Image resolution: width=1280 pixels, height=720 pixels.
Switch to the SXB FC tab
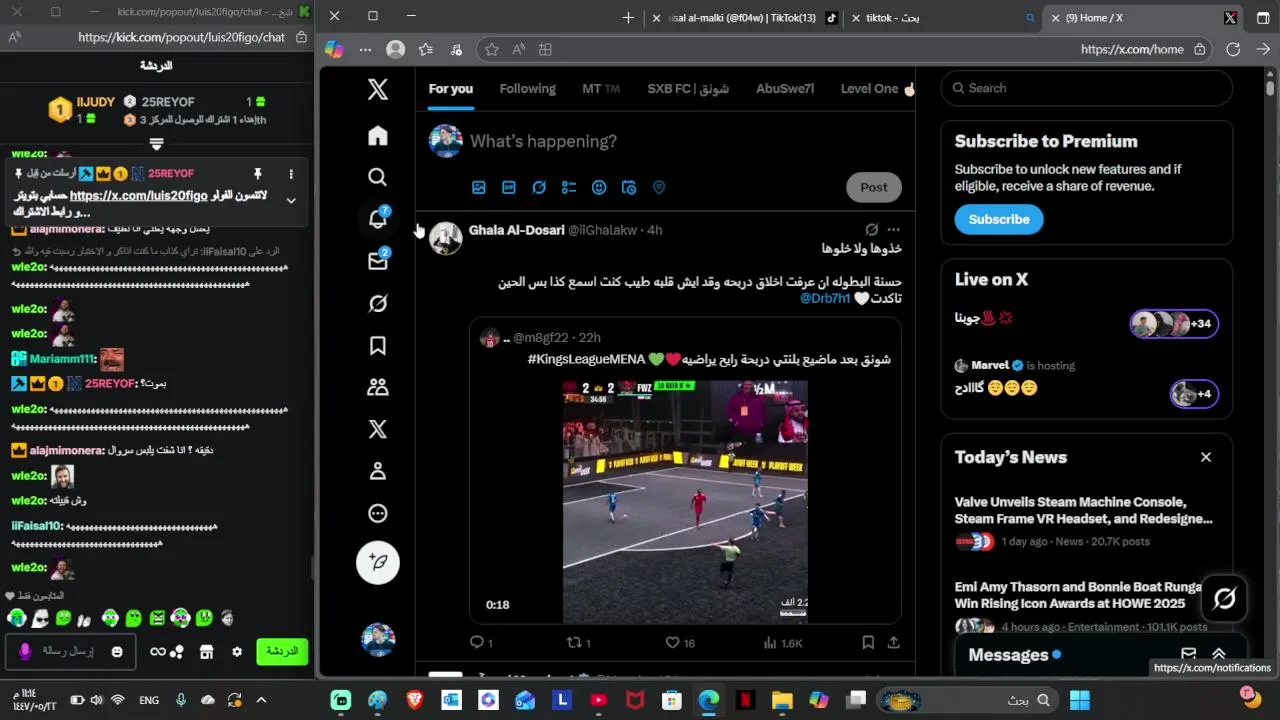coord(688,89)
